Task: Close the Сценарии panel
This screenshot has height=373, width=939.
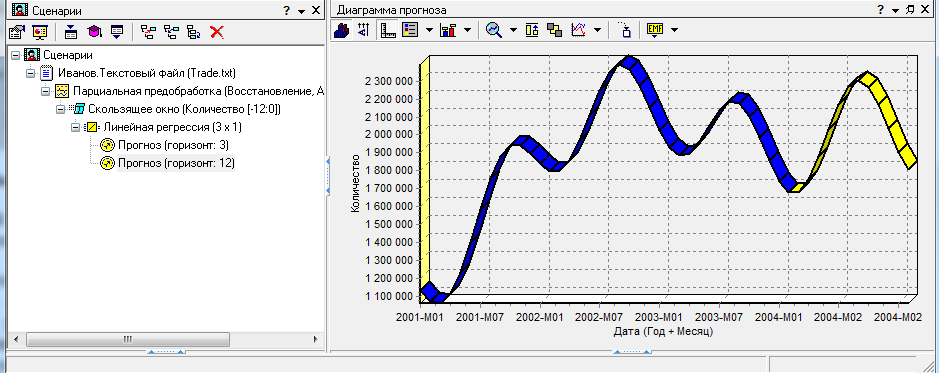Action: pyautogui.click(x=316, y=10)
